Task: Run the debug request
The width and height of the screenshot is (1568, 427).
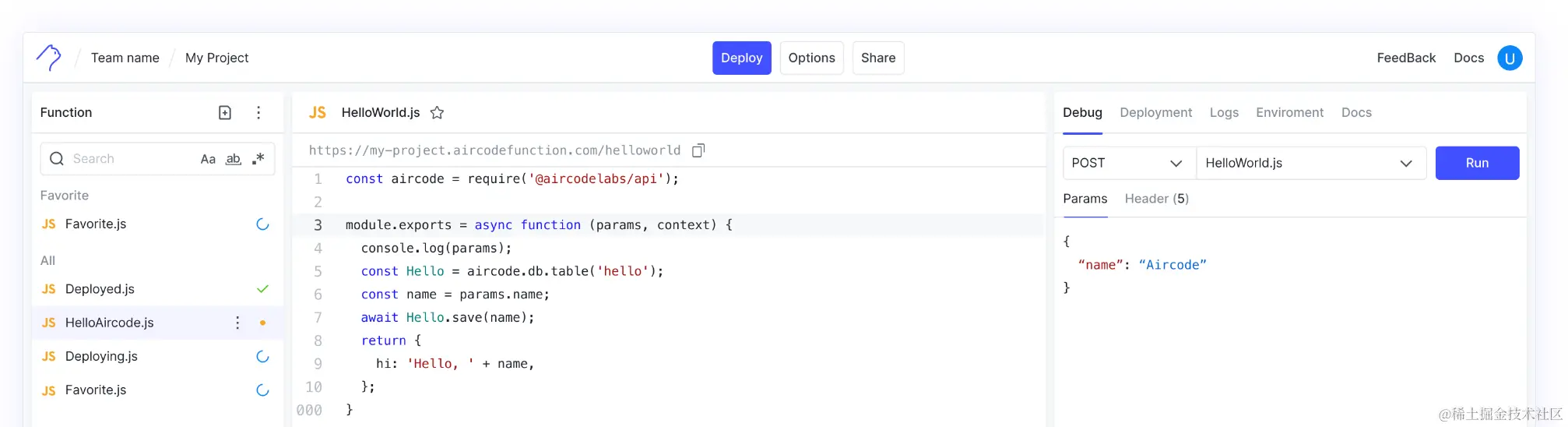Action: [1477, 163]
